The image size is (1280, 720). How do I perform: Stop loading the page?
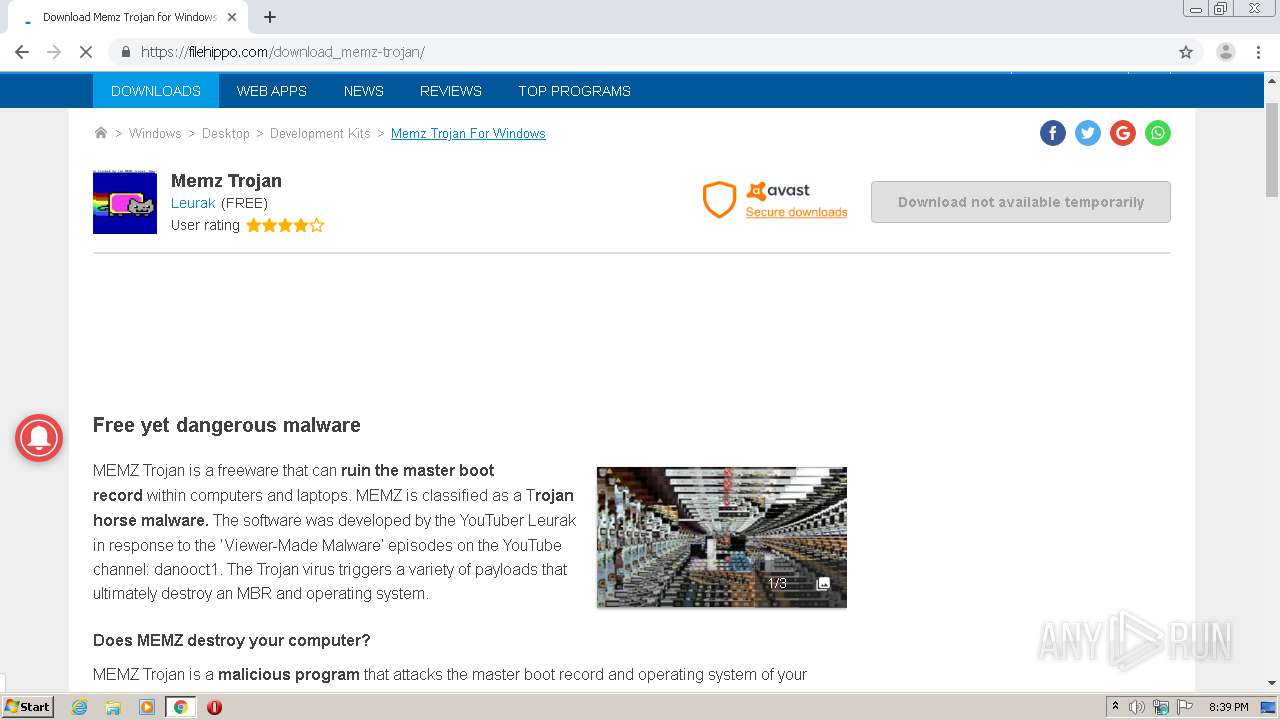click(86, 52)
